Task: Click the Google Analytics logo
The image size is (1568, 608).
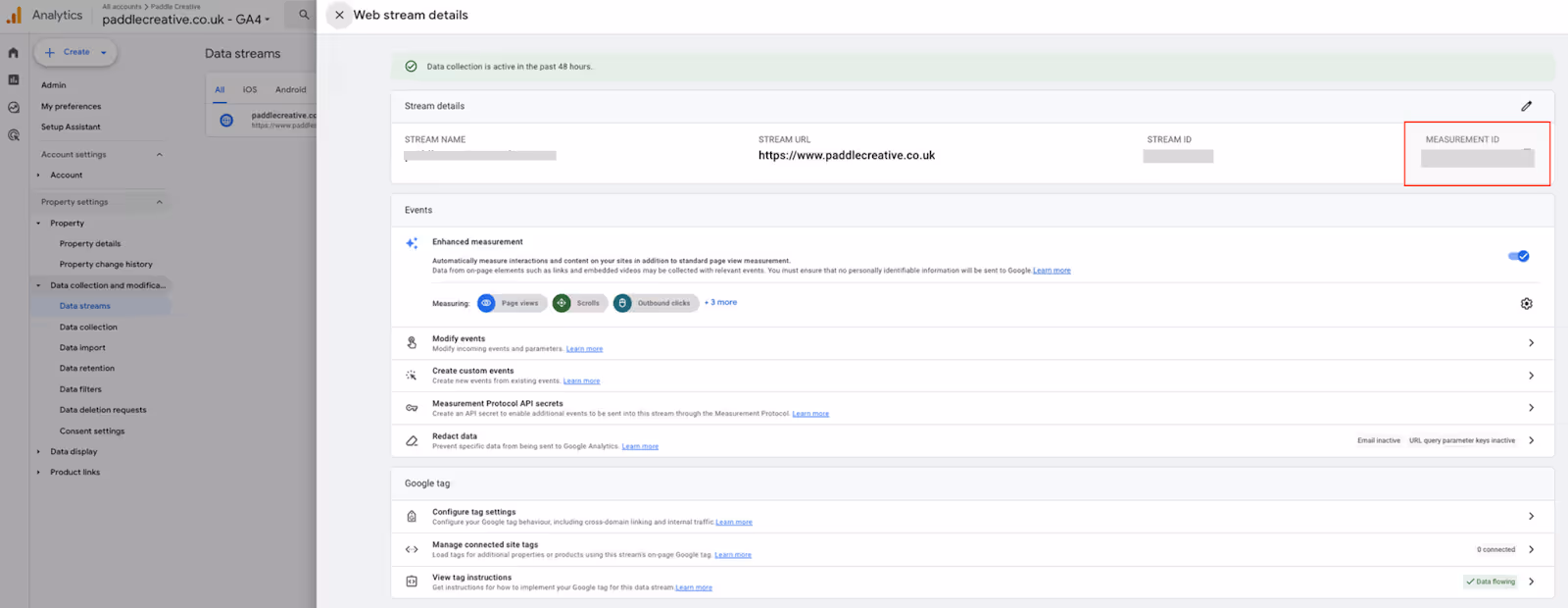Action: click(14, 15)
